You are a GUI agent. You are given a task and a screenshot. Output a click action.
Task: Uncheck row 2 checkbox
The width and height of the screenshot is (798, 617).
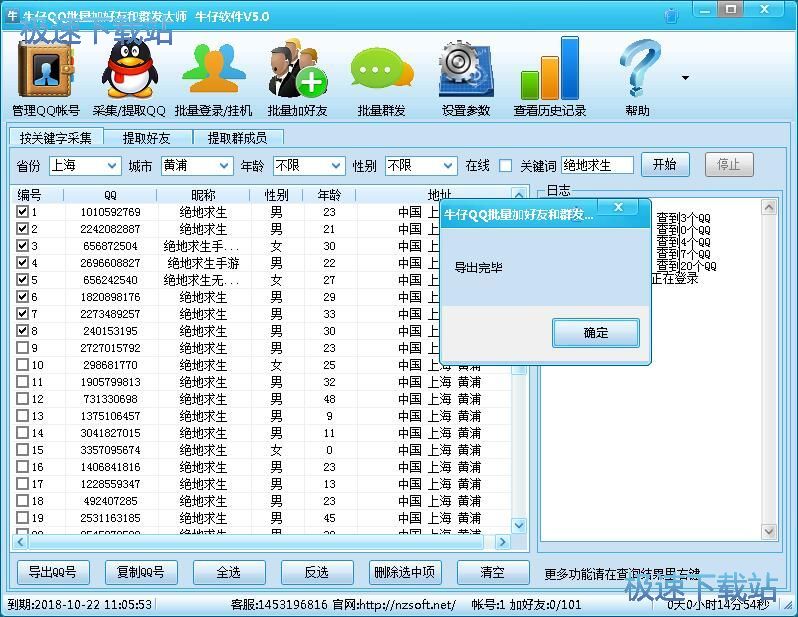[22, 229]
